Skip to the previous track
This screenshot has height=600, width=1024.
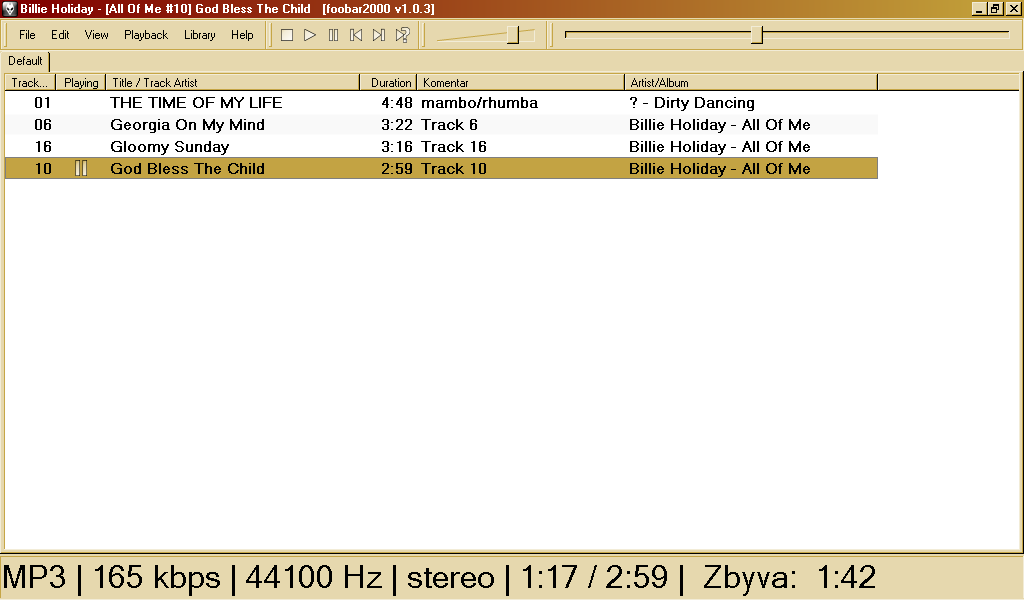tap(356, 35)
